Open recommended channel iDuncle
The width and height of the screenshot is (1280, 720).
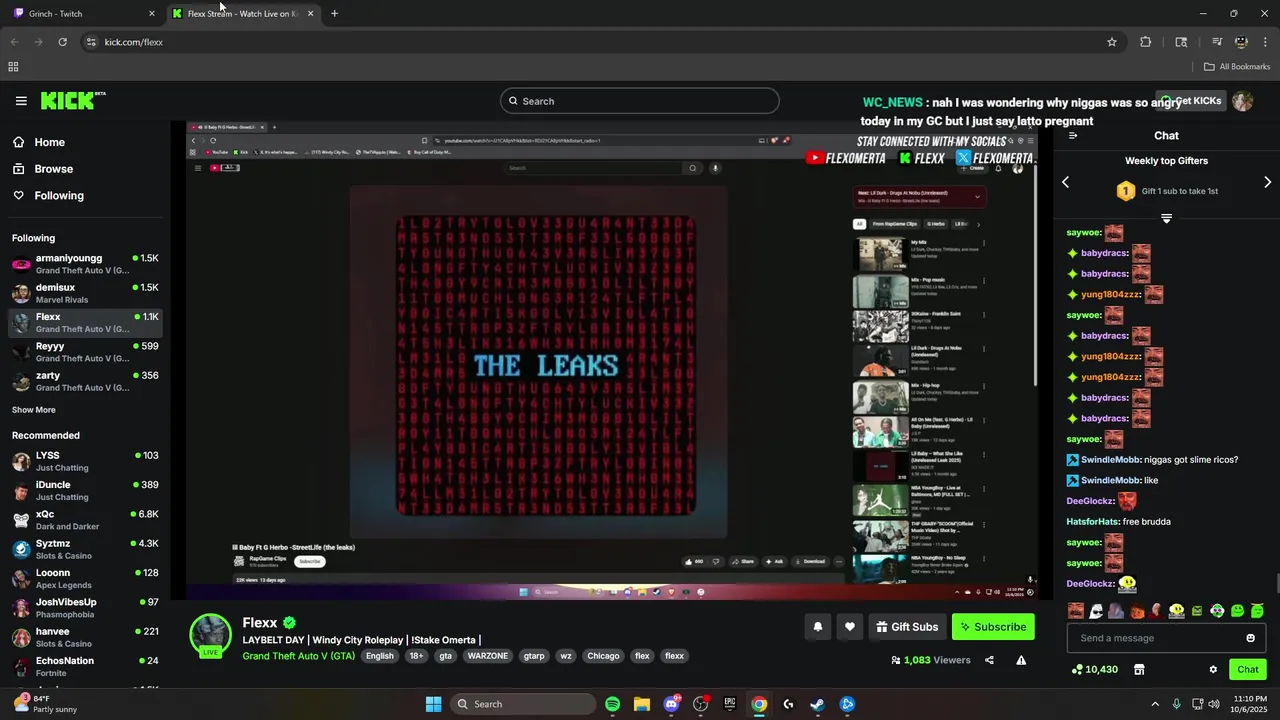(85, 490)
